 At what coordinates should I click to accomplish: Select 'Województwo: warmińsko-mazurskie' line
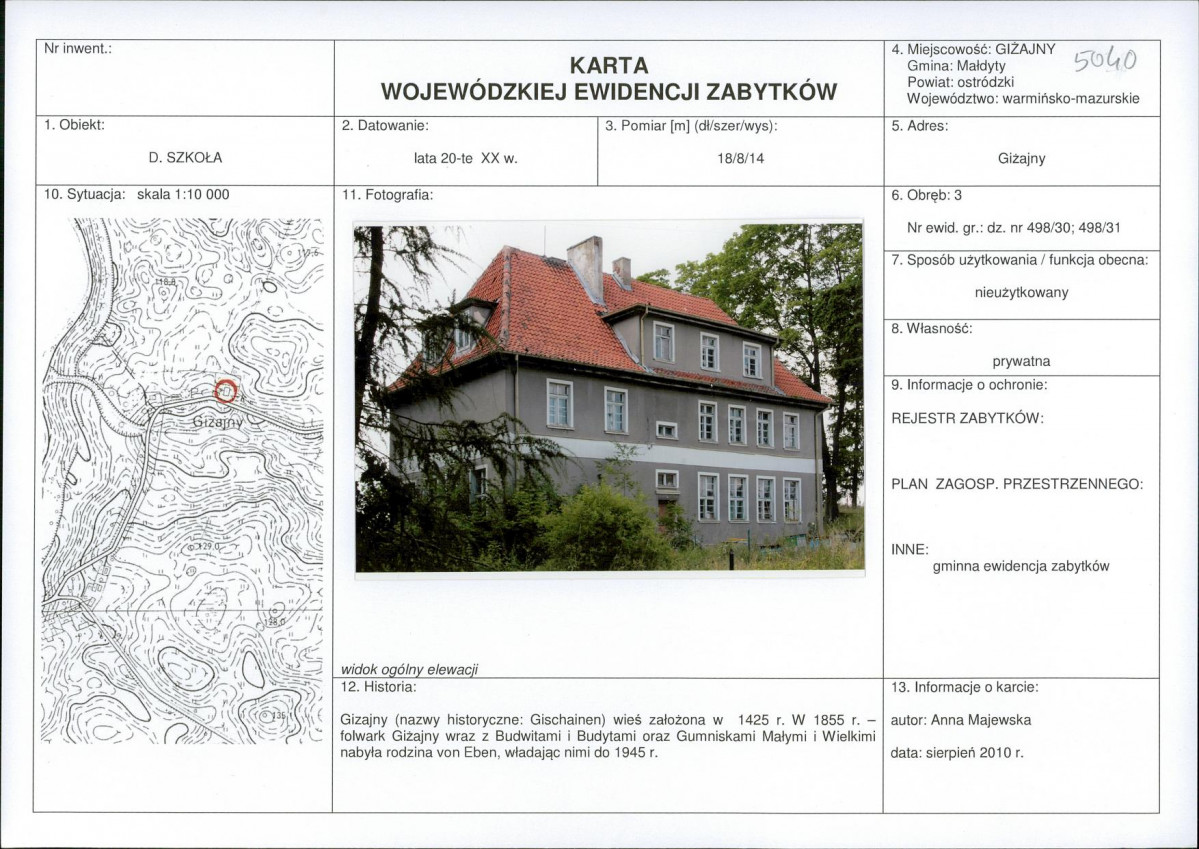pyautogui.click(x=1023, y=99)
